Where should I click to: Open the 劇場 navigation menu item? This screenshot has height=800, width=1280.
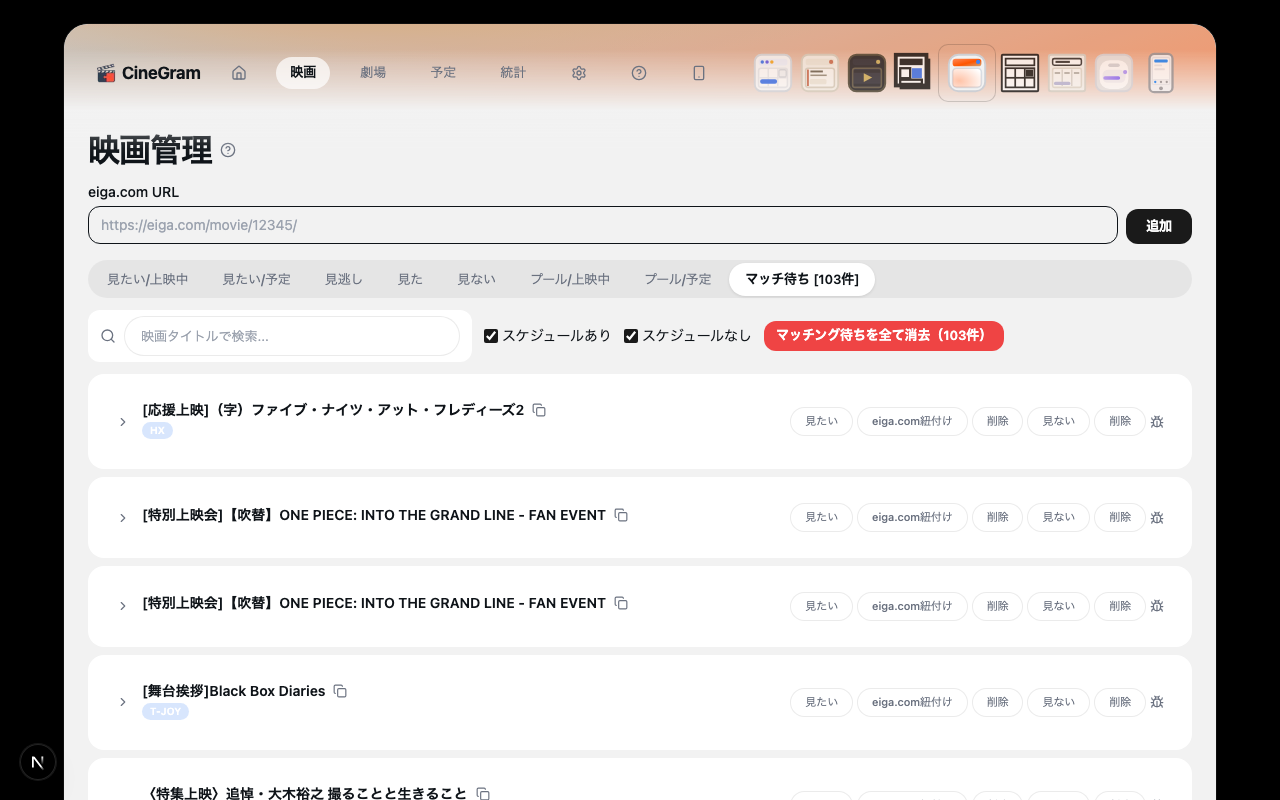(373, 73)
